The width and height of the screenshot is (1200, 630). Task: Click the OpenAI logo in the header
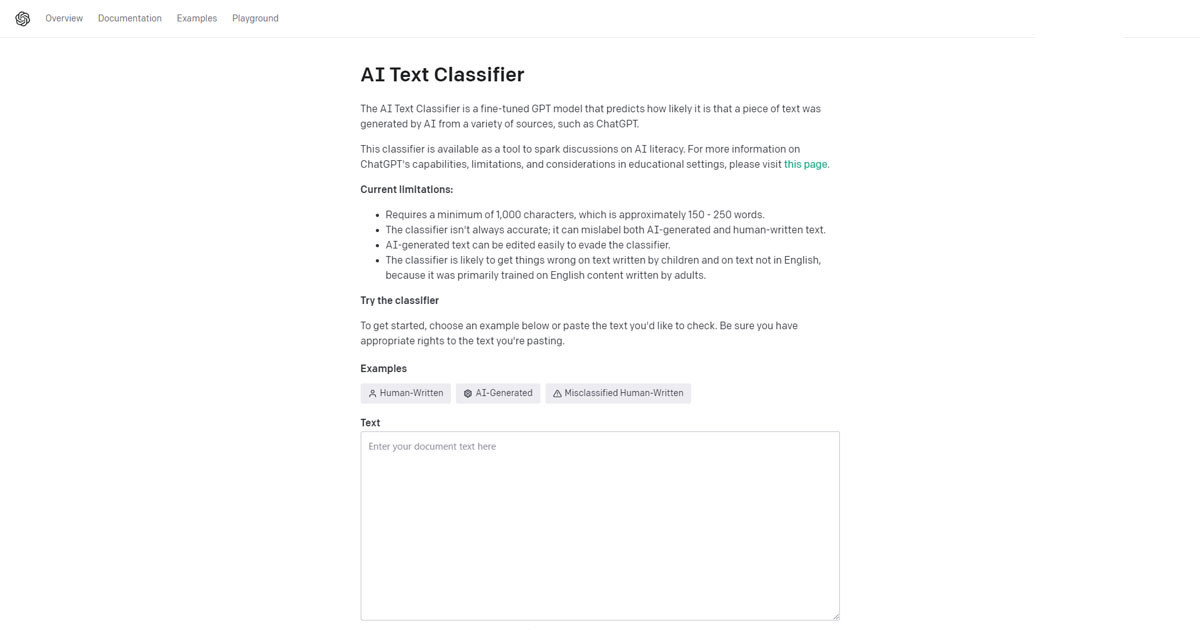(x=23, y=19)
